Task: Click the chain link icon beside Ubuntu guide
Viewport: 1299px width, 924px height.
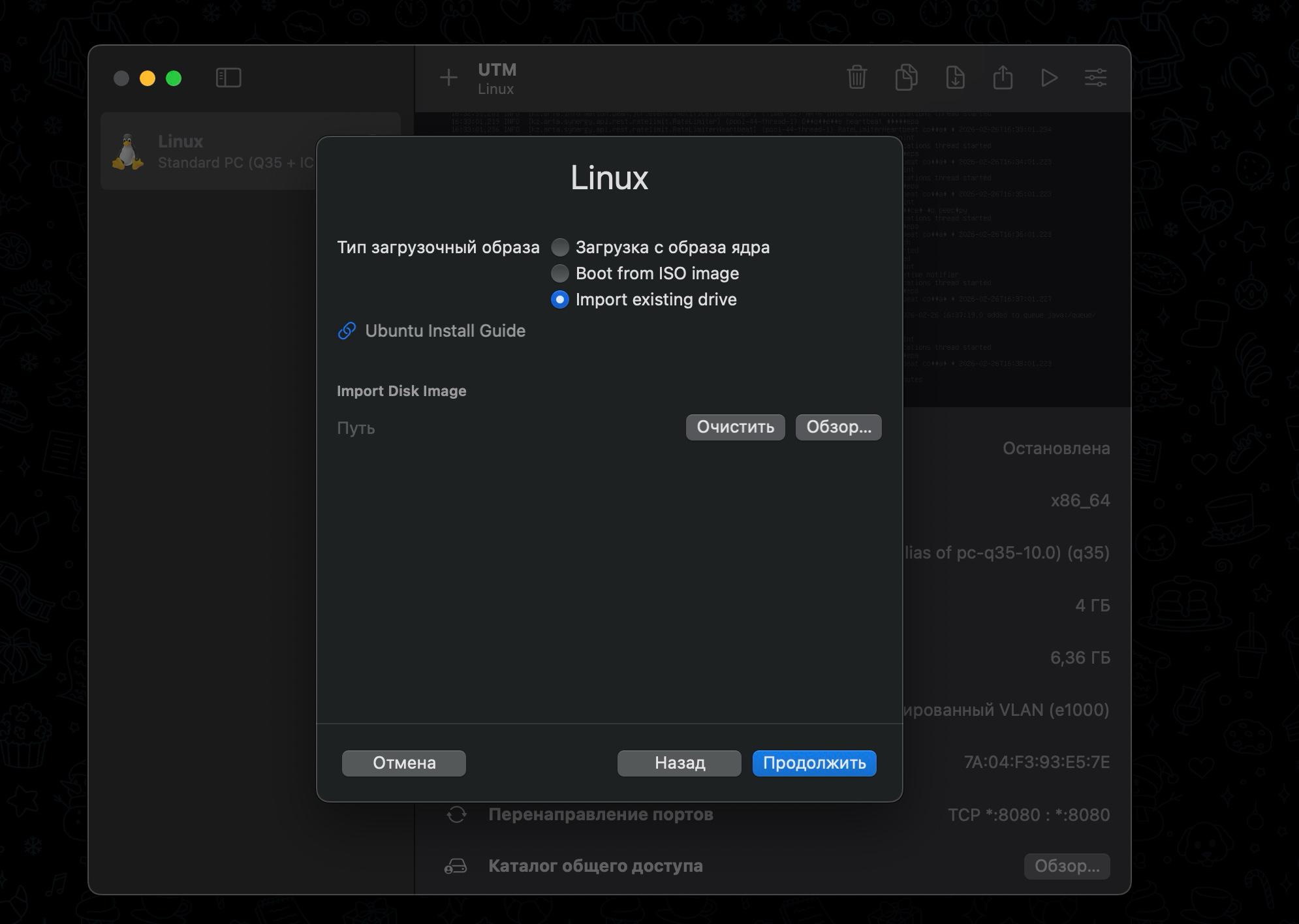Action: (347, 331)
